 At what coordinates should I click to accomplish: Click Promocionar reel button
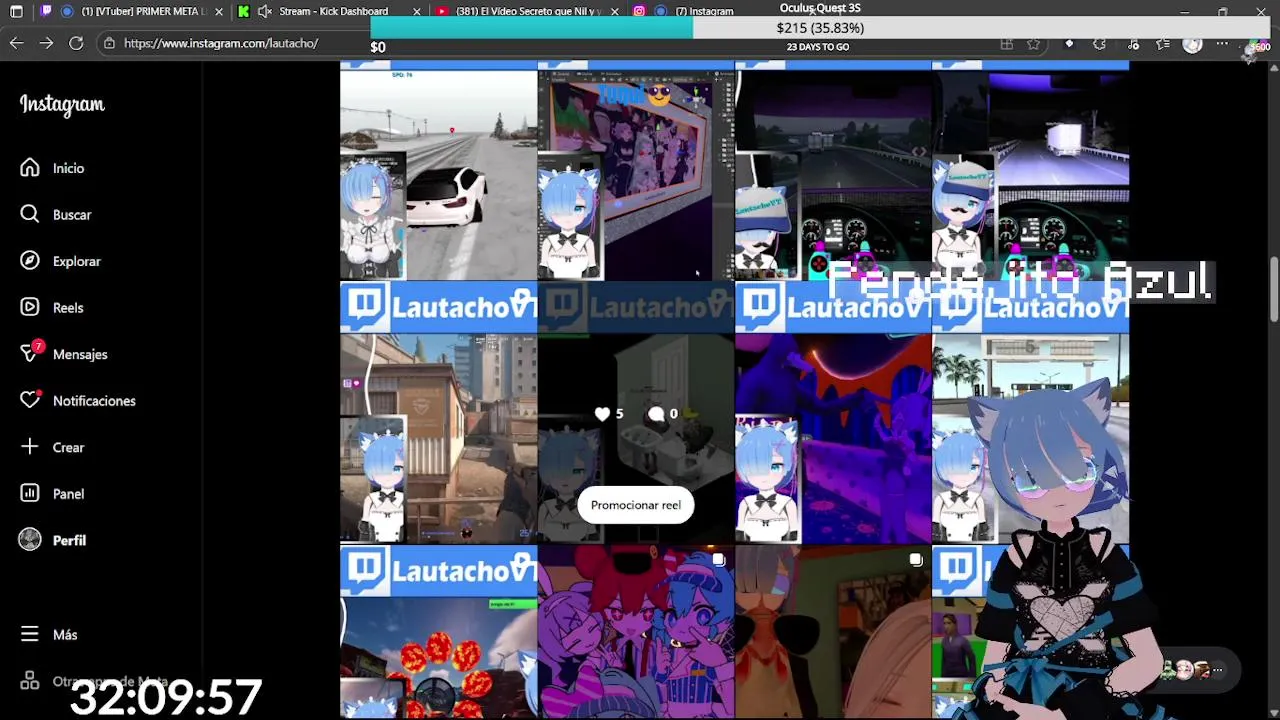636,505
